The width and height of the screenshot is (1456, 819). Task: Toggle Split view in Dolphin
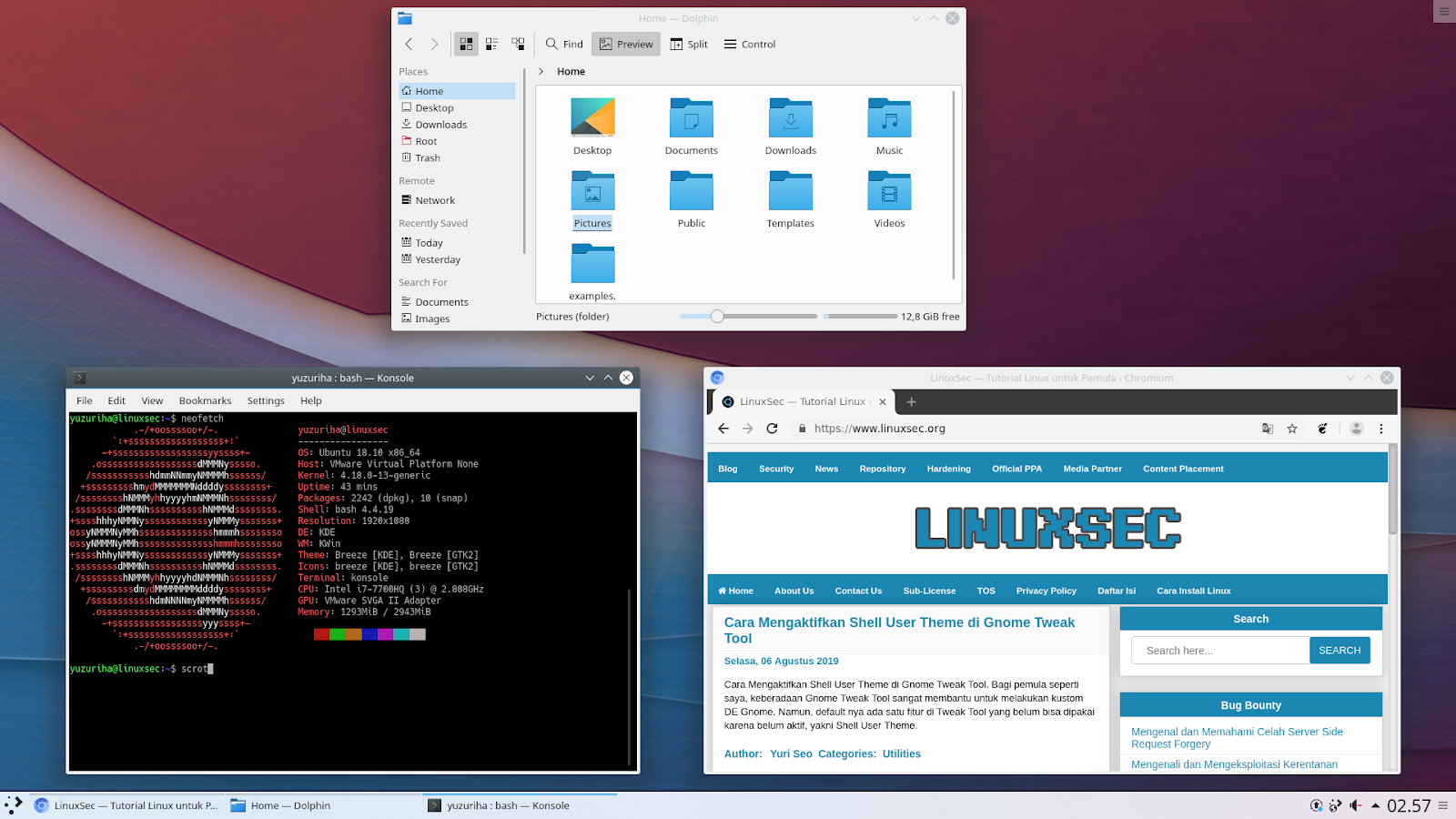(689, 44)
